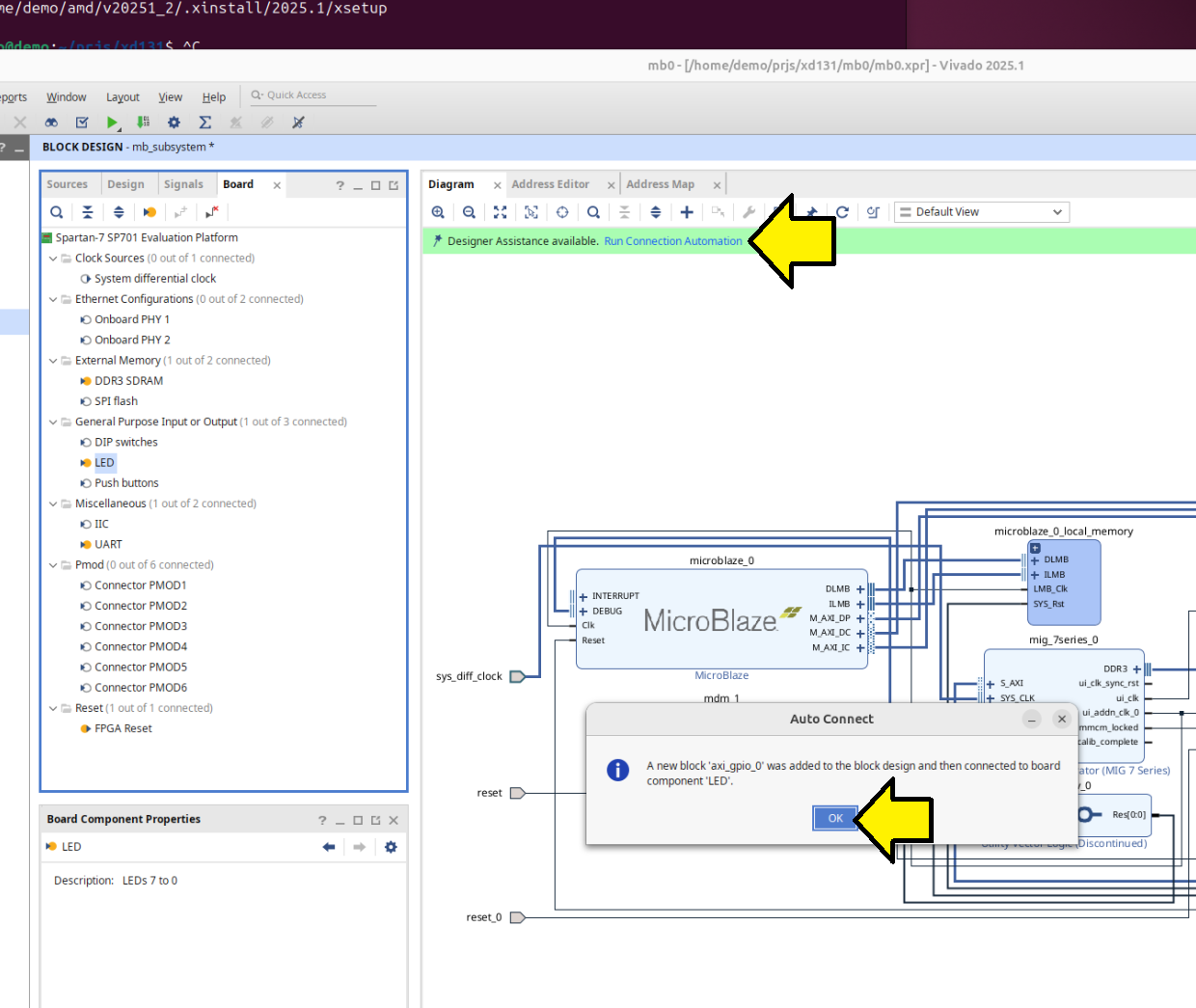Collapse General Purpose Input or Output group
This screenshot has height=1008, width=1196.
coord(53,422)
